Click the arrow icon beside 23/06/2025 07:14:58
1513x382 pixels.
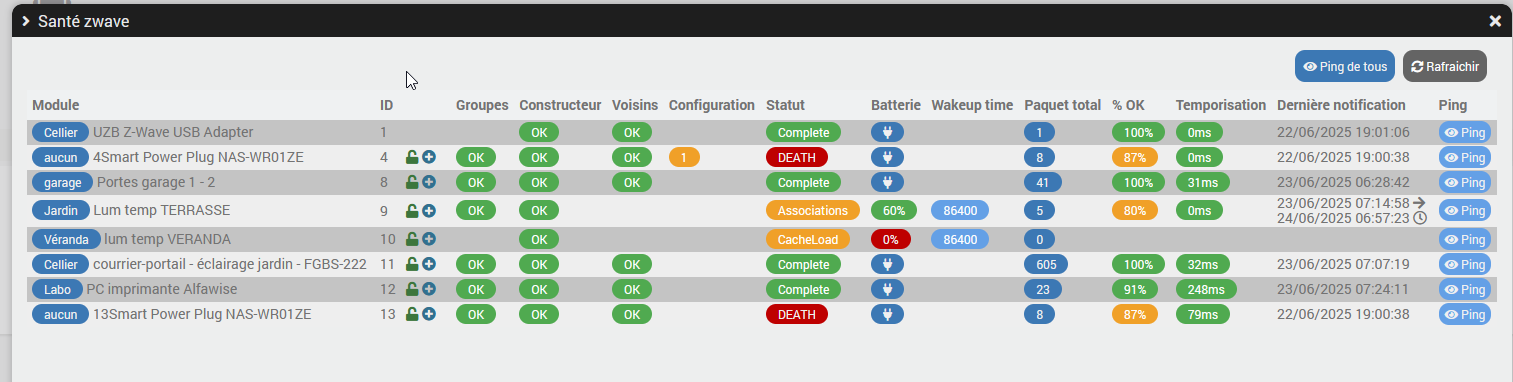coord(1420,203)
